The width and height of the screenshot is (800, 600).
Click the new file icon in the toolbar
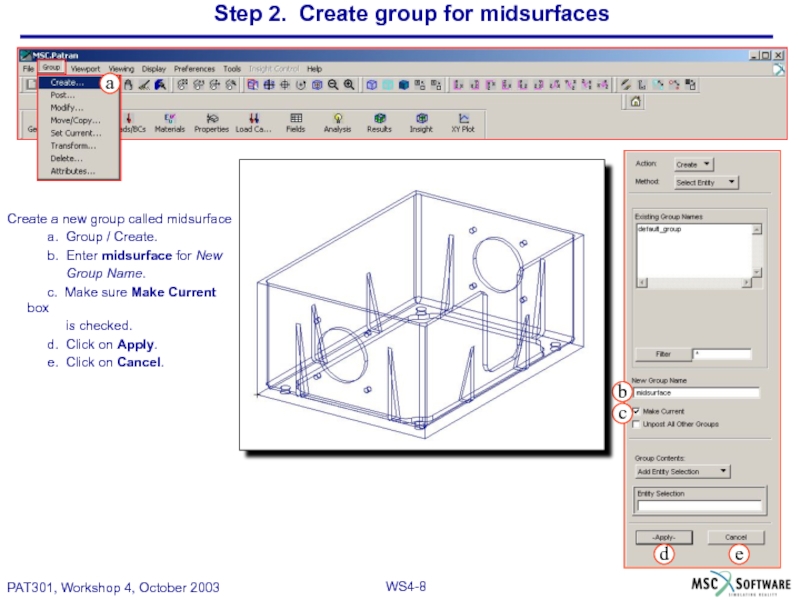[x=31, y=85]
